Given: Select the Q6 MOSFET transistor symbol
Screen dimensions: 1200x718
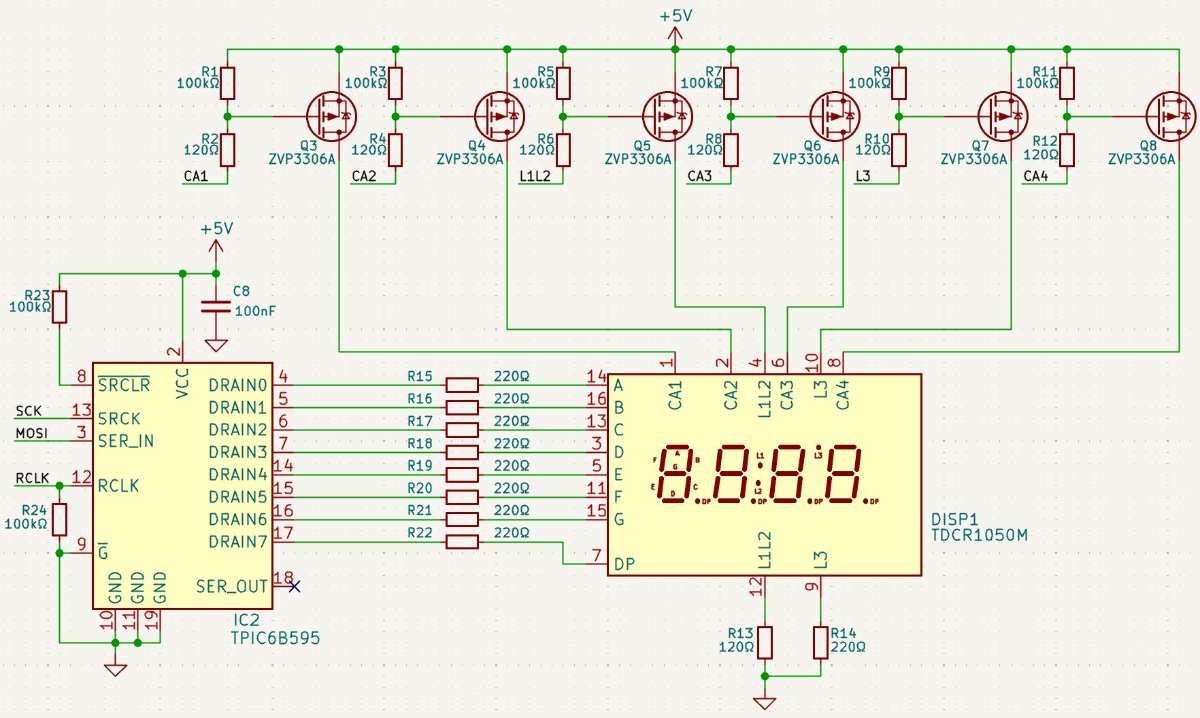Looking at the screenshot, I should (834, 117).
